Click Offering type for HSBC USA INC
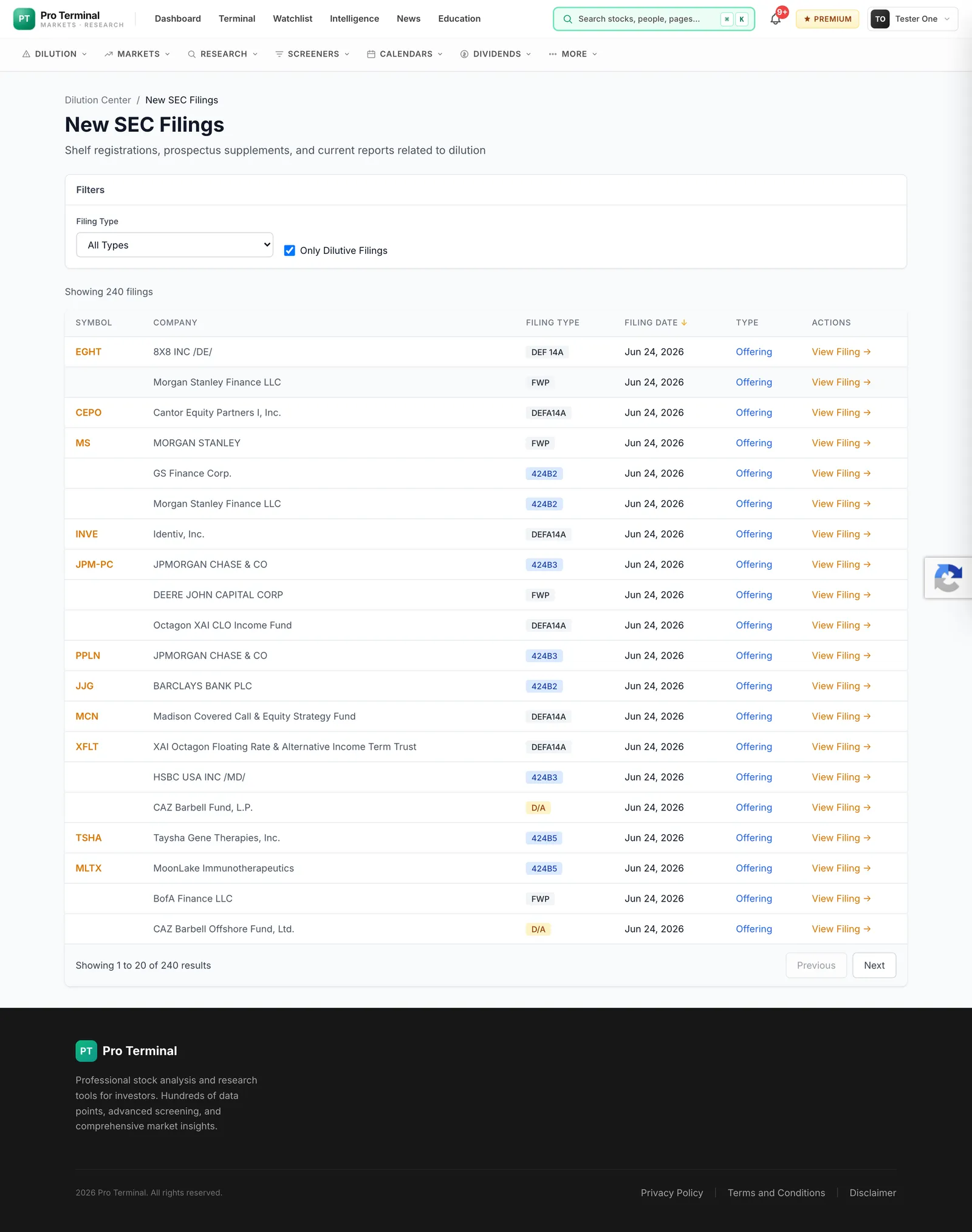 pos(754,777)
